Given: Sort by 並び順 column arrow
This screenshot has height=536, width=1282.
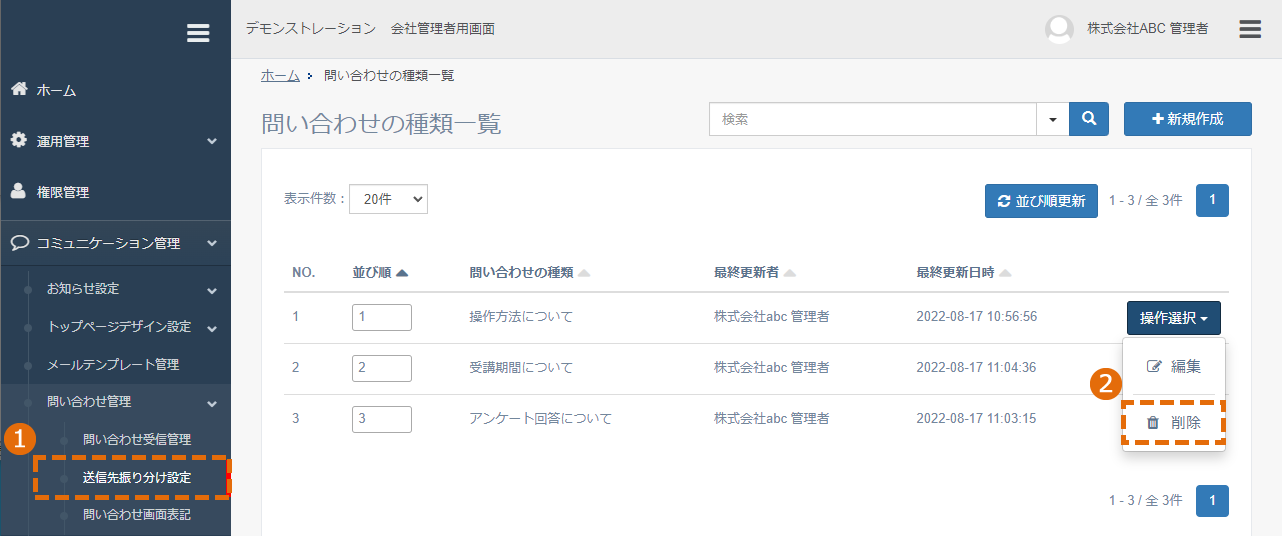Looking at the screenshot, I should click(402, 273).
